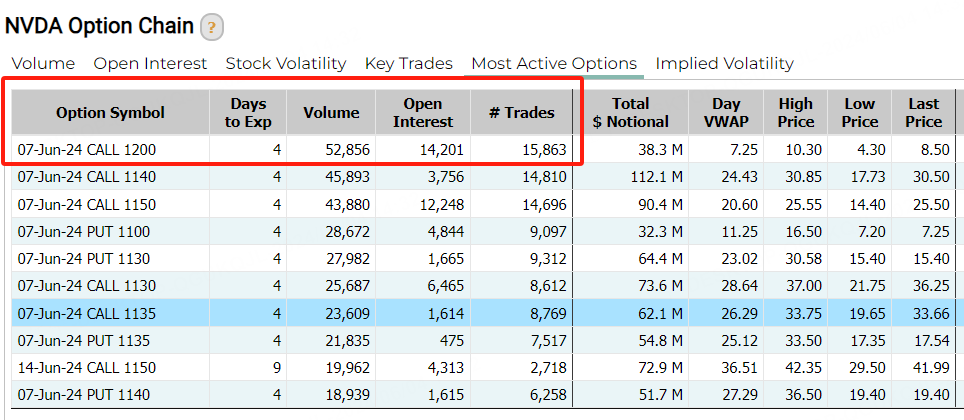Select the Most Active Options tab

tap(554, 63)
